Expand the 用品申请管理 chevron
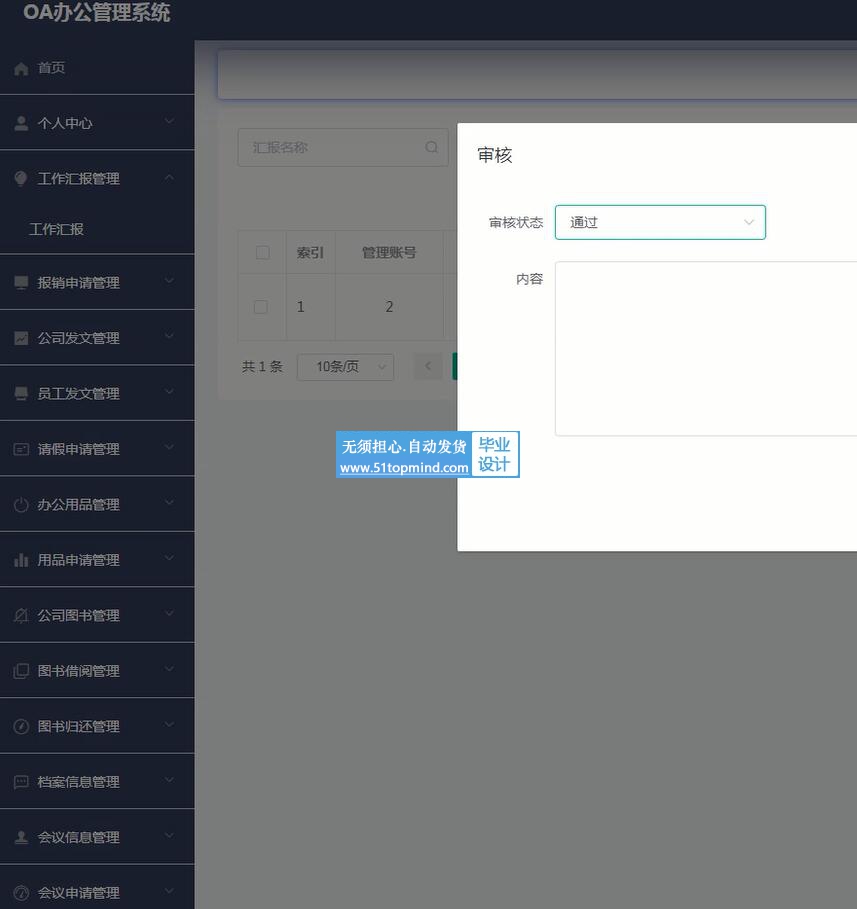The image size is (857, 909). click(x=169, y=558)
